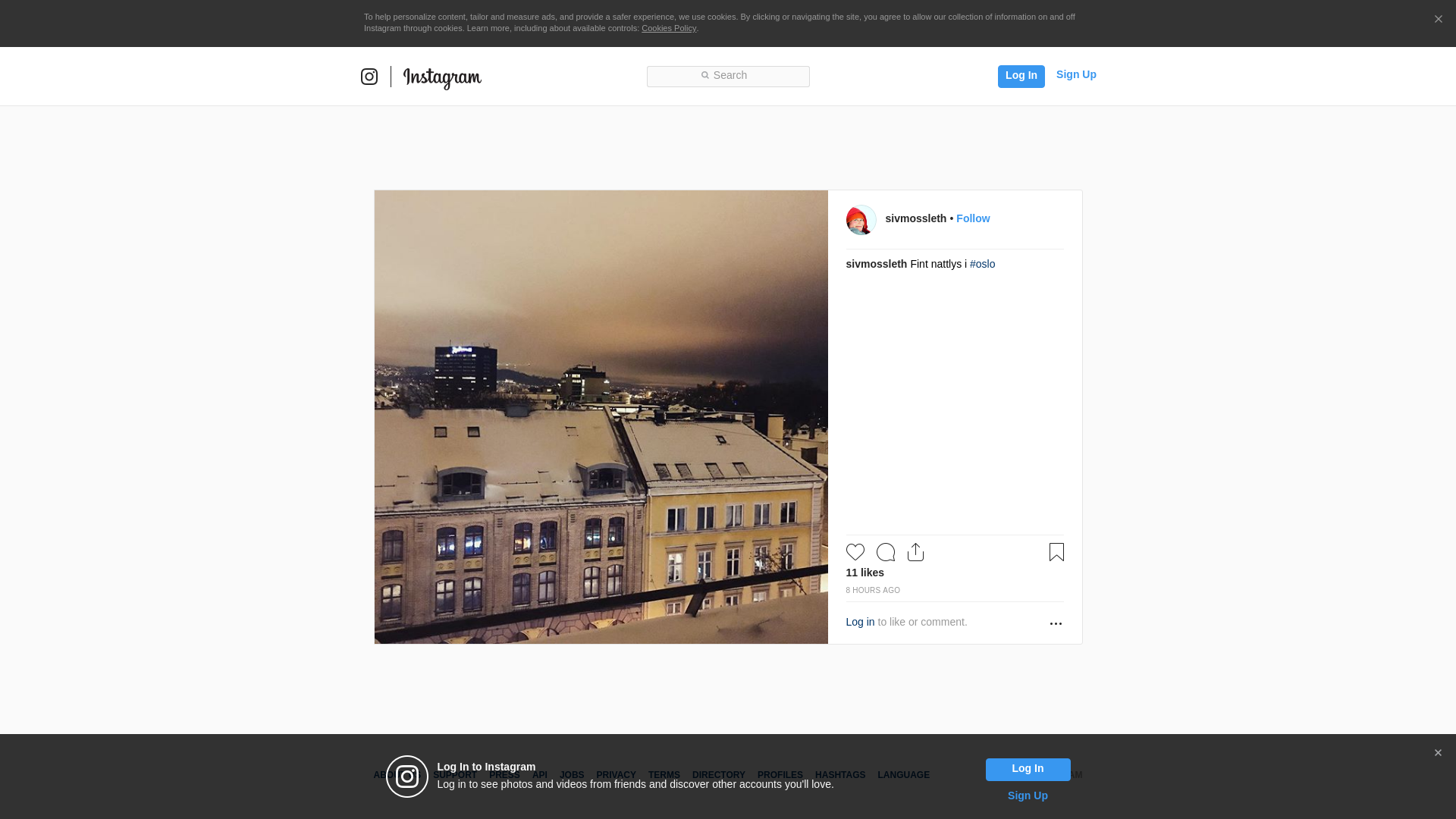This screenshot has height=819, width=1456.
Task: Save the post with bookmark icon
Action: [x=1056, y=552]
